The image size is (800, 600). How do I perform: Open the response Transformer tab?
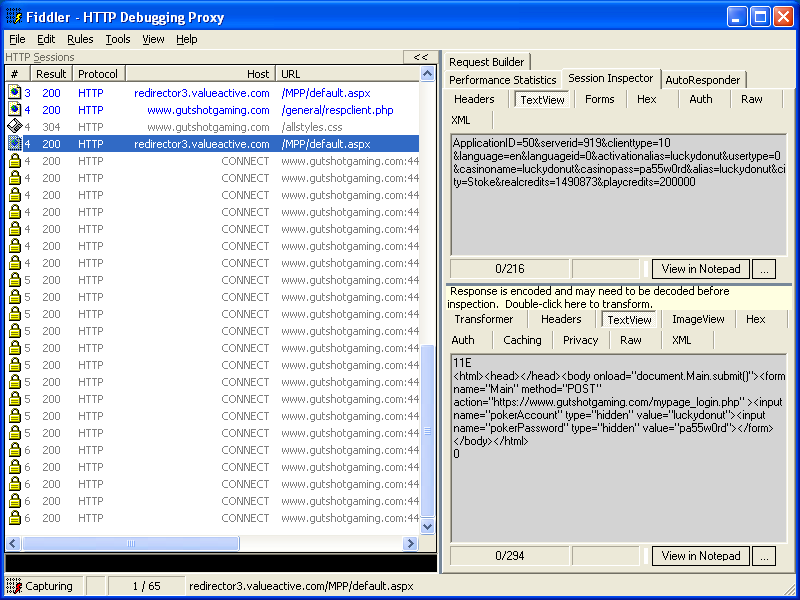[484, 319]
